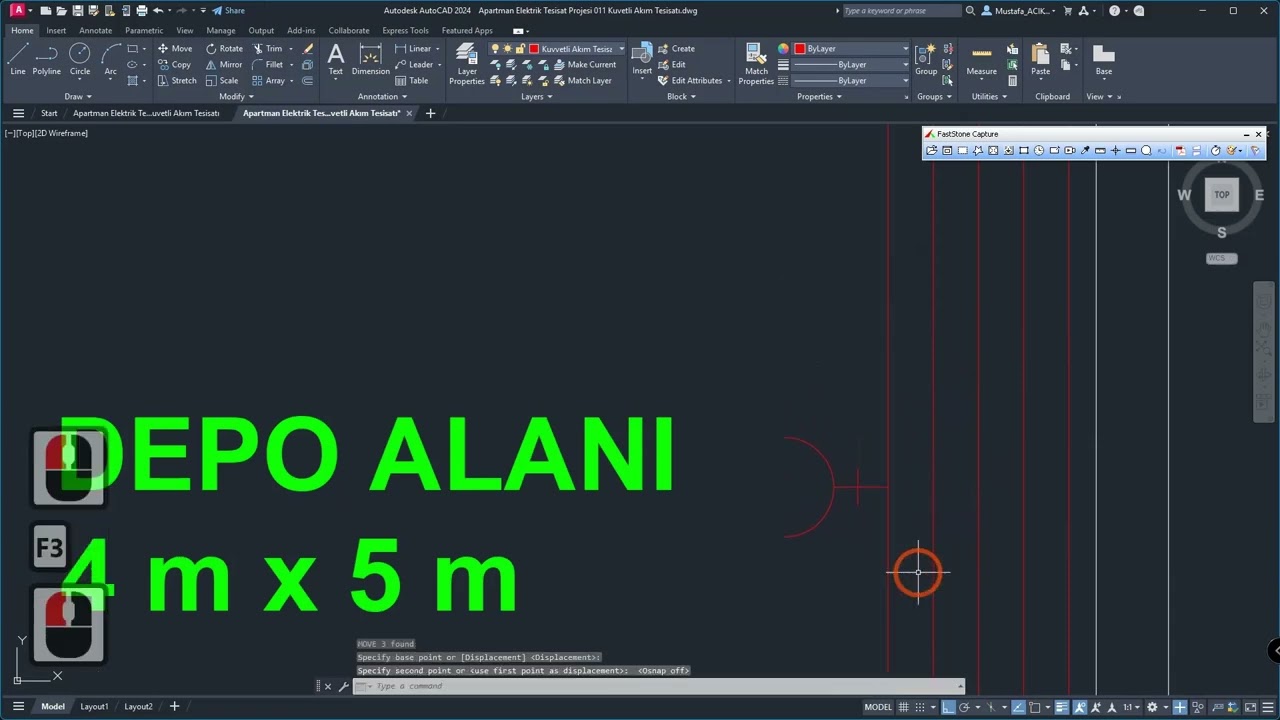1280x720 pixels.
Task: Toggle 2D object snap in status bar
Action: [1034, 707]
